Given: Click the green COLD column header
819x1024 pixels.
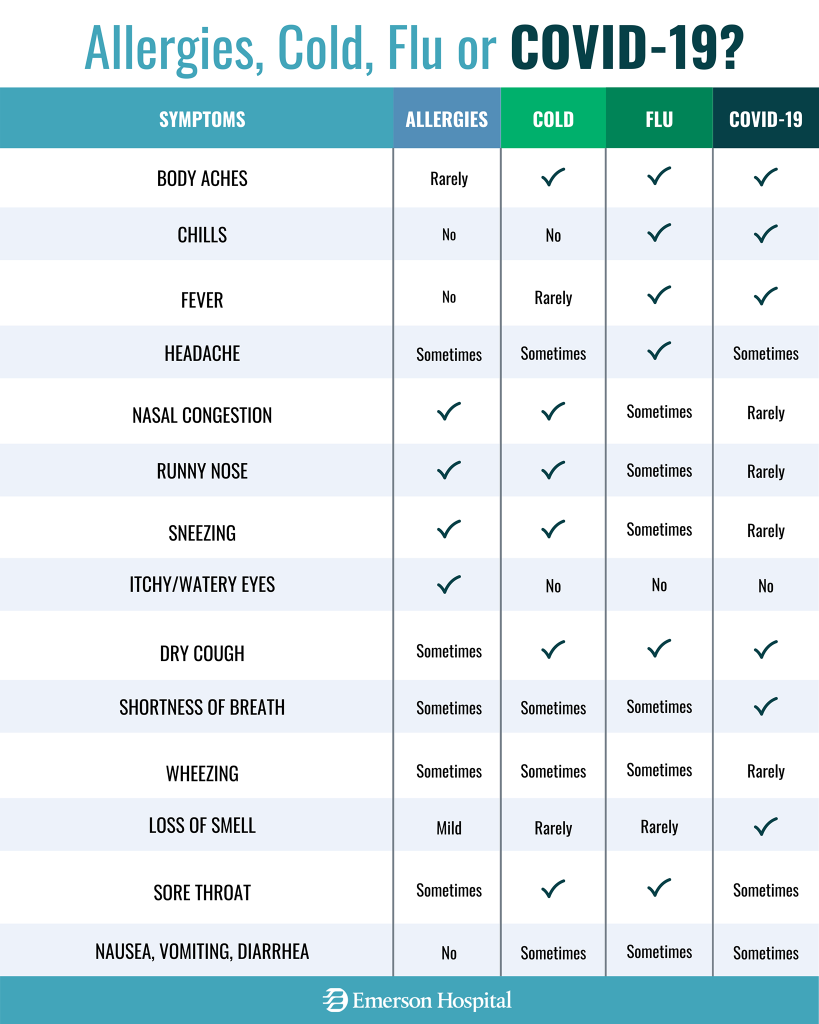Looking at the screenshot, I should coord(553,119).
